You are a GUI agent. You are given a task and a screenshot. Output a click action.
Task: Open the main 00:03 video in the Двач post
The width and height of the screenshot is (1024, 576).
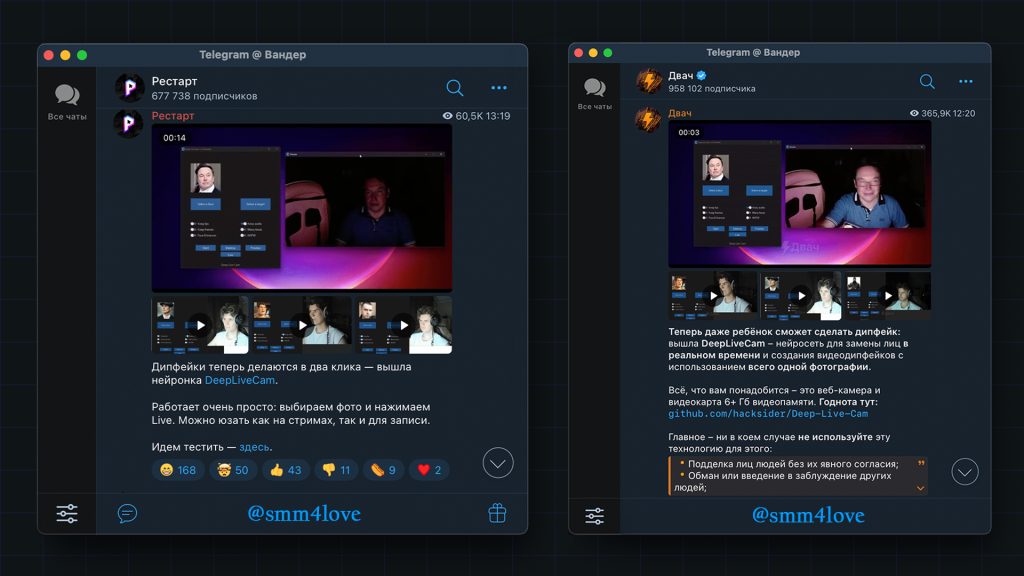pos(799,195)
